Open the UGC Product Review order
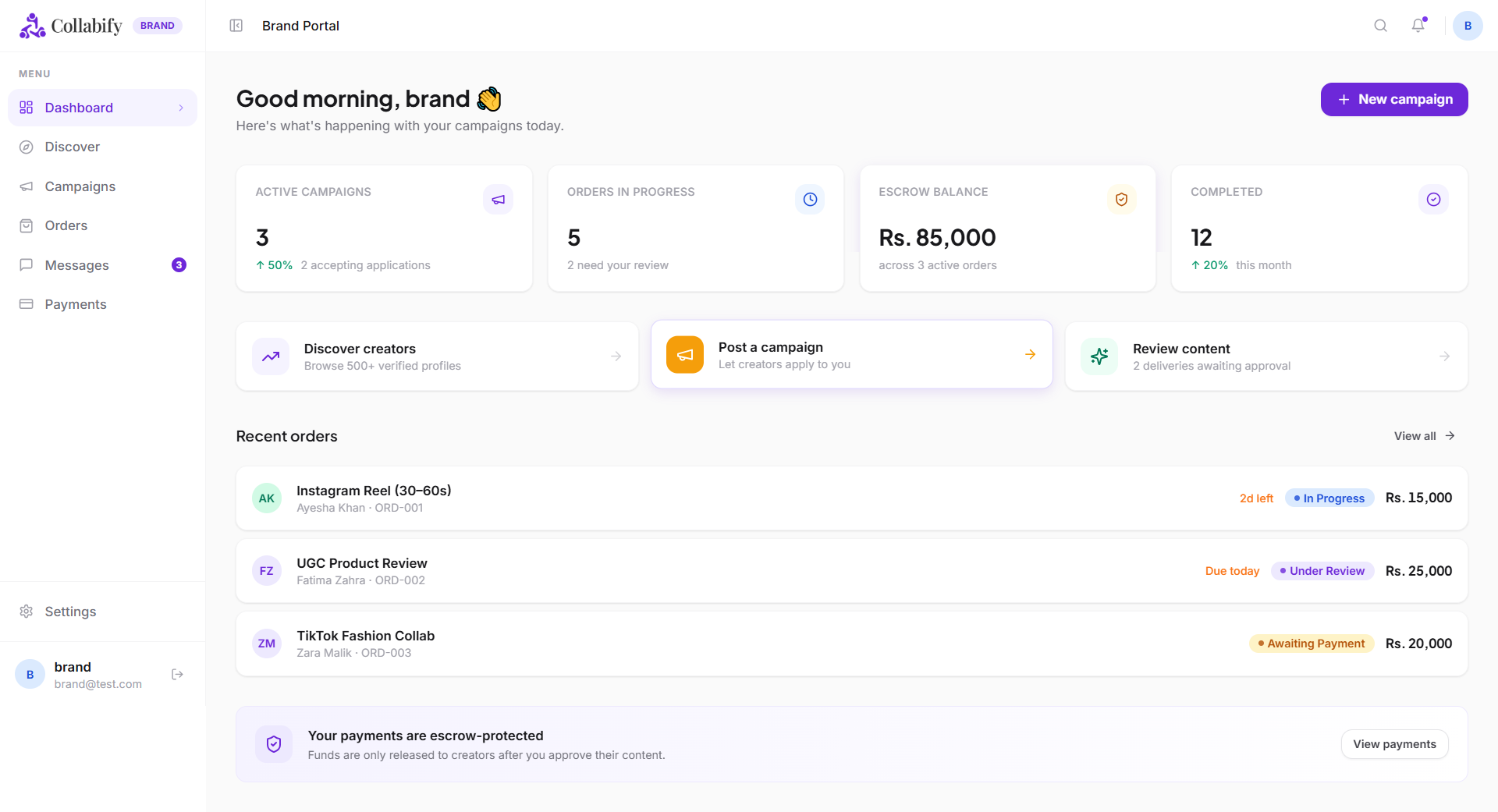Image resolution: width=1498 pixels, height=812 pixels. 852,571
